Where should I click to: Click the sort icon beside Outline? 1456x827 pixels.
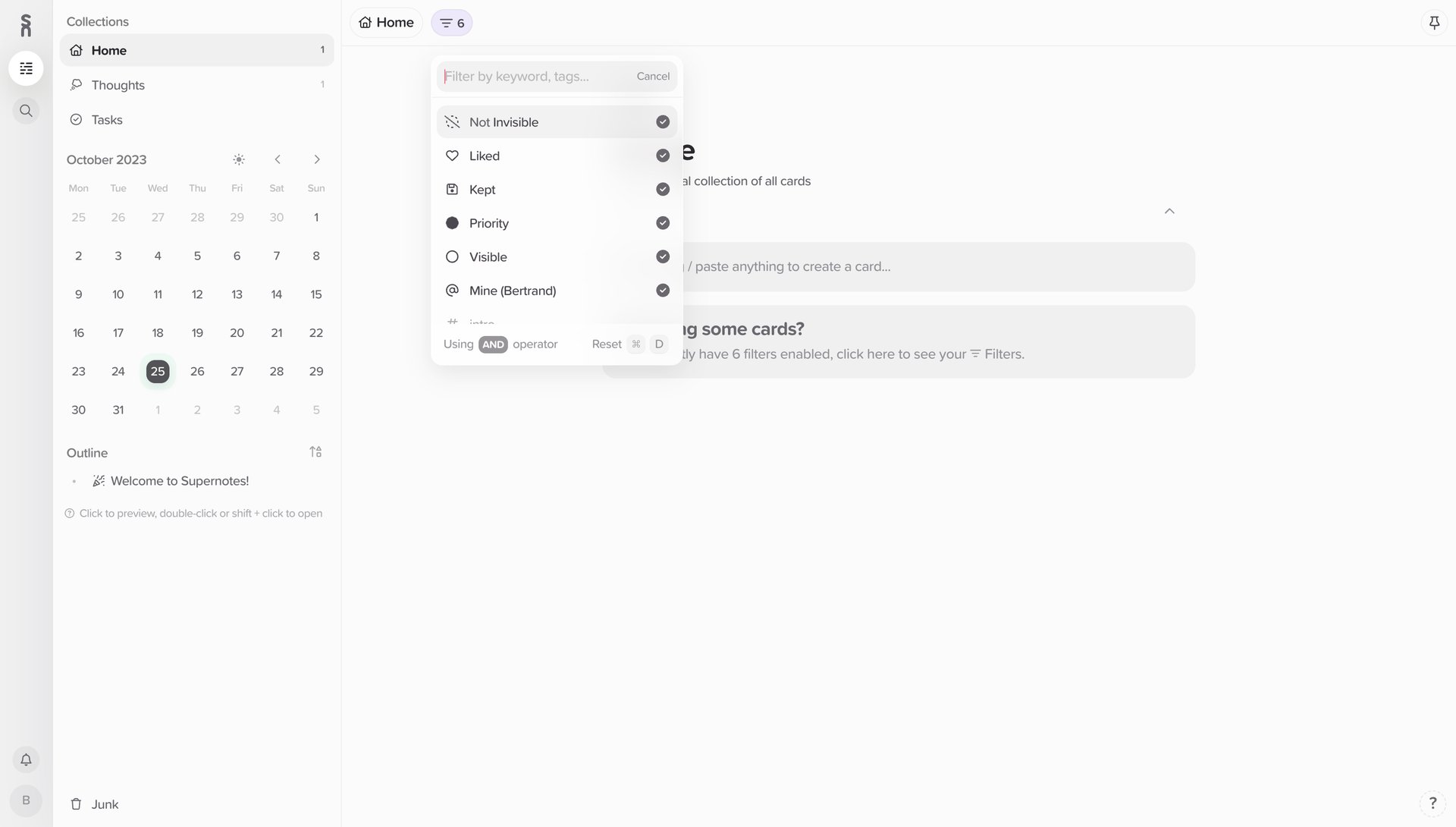[x=316, y=451]
